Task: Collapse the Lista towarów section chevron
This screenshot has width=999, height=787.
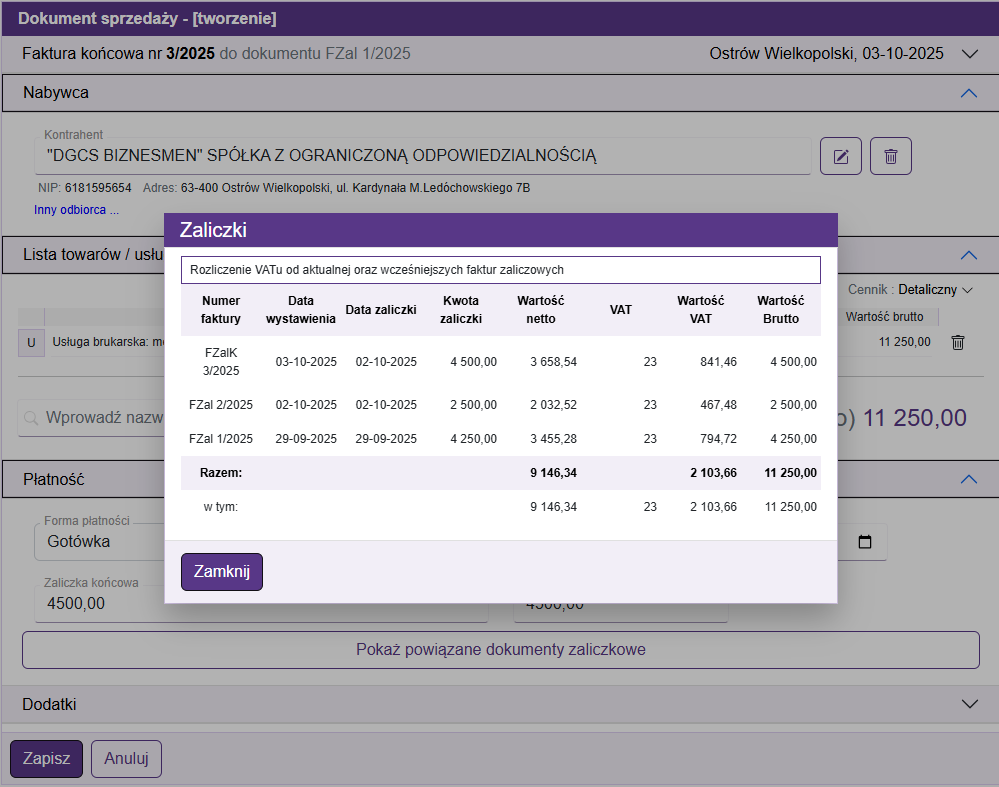Action: coord(967,254)
